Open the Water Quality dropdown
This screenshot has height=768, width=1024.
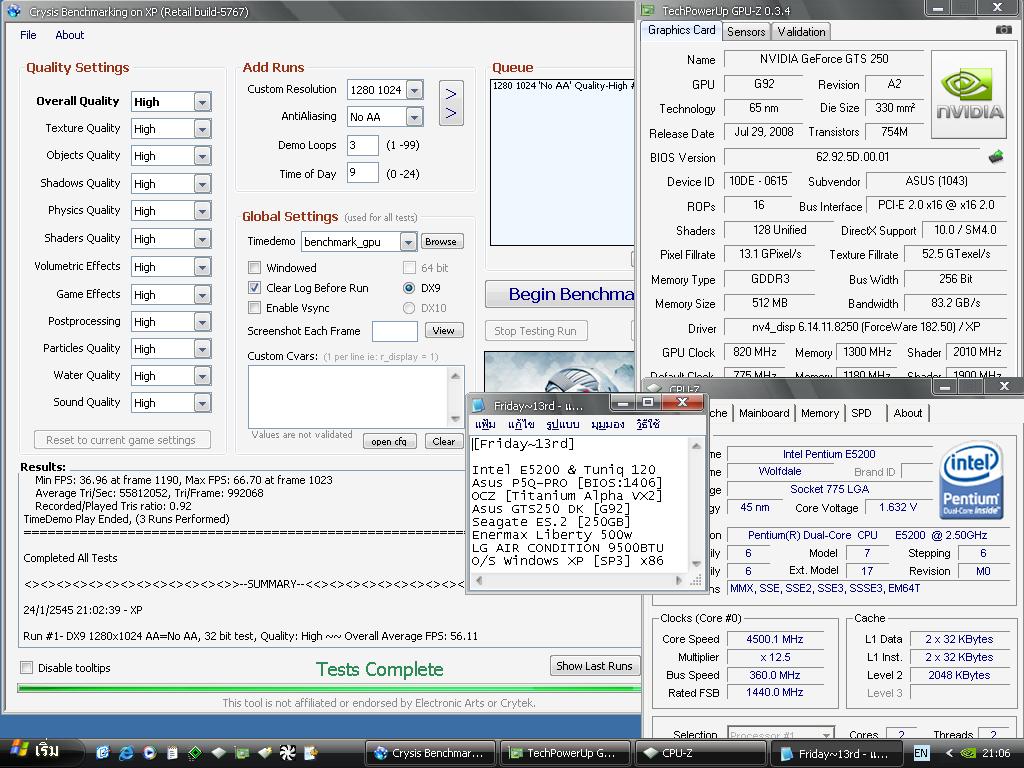pyautogui.click(x=202, y=376)
